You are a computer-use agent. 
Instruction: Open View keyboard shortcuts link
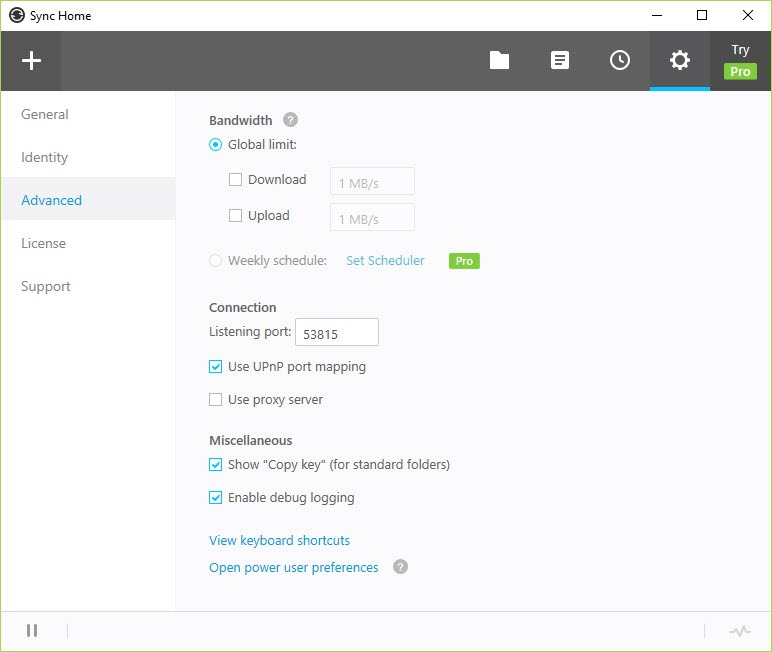coord(279,540)
